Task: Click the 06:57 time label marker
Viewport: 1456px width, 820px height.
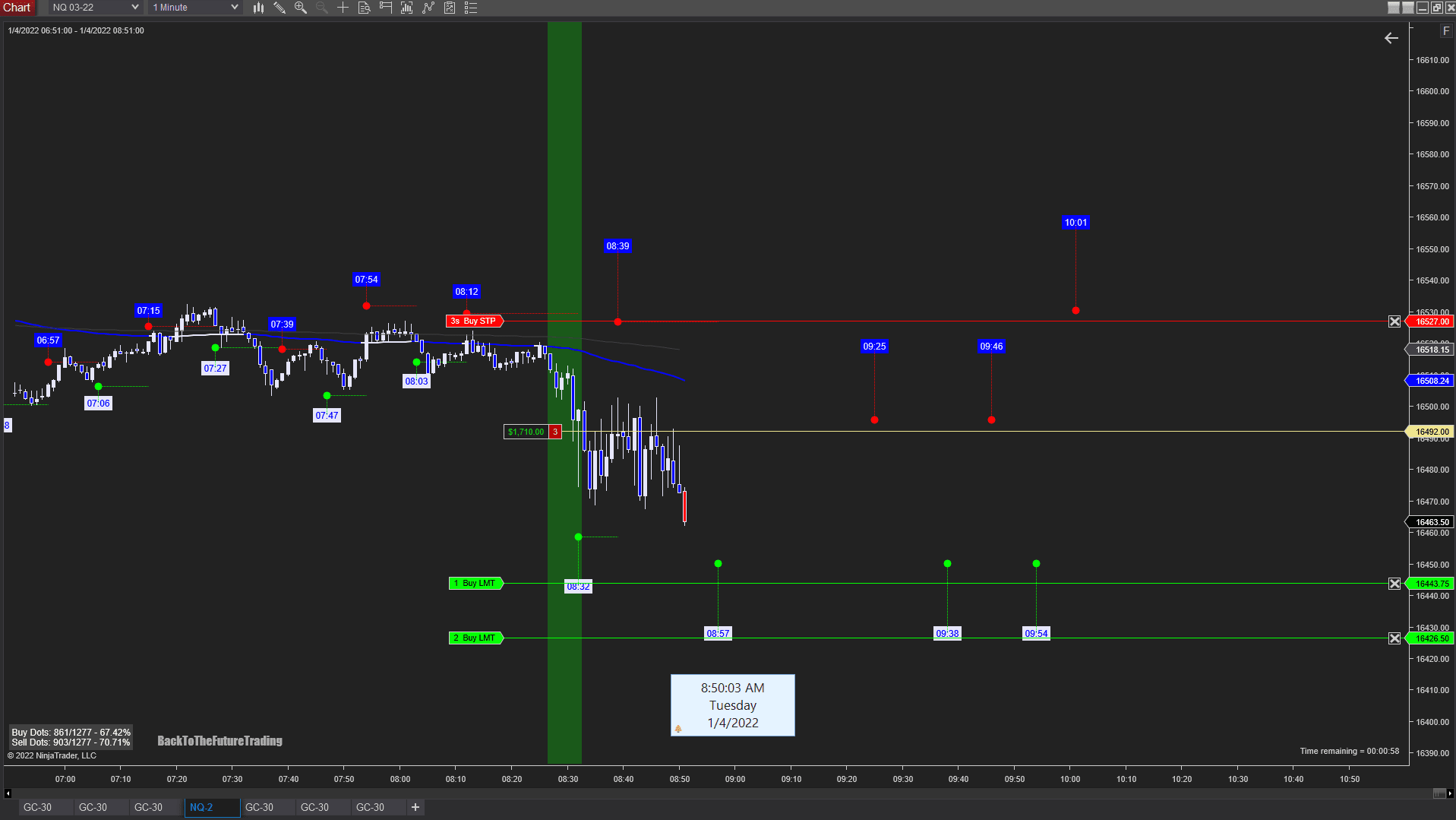Action: click(x=48, y=340)
